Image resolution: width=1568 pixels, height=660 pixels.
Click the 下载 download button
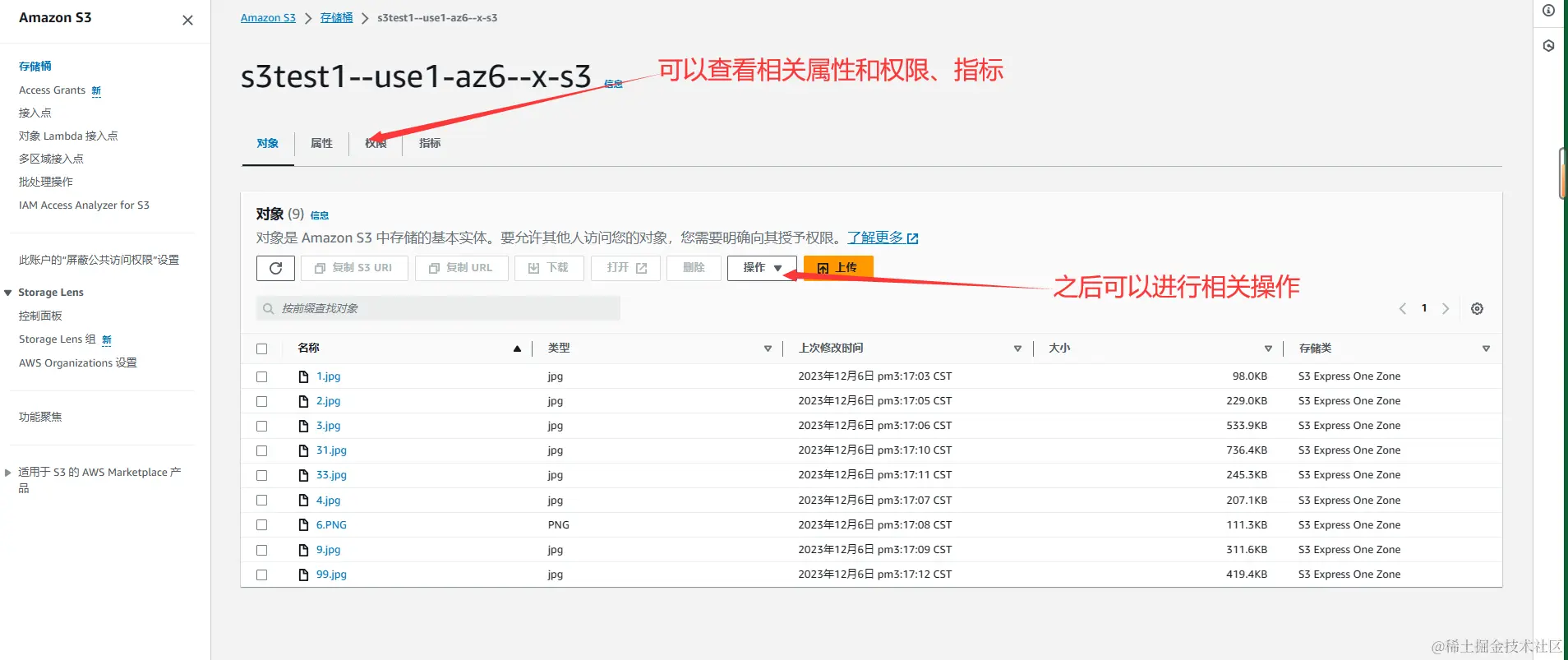pos(549,268)
